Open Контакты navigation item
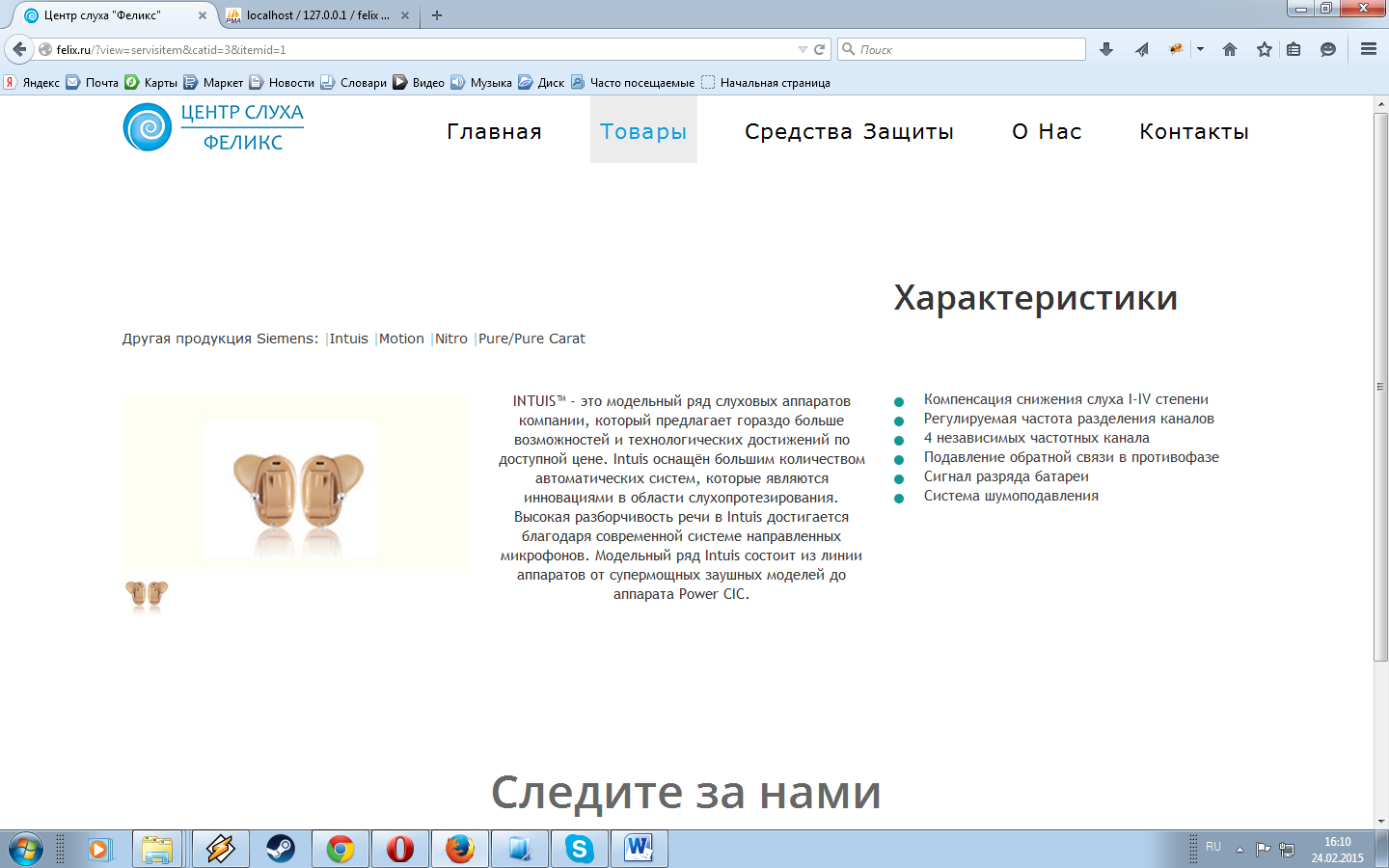This screenshot has width=1389, height=868. [1194, 131]
